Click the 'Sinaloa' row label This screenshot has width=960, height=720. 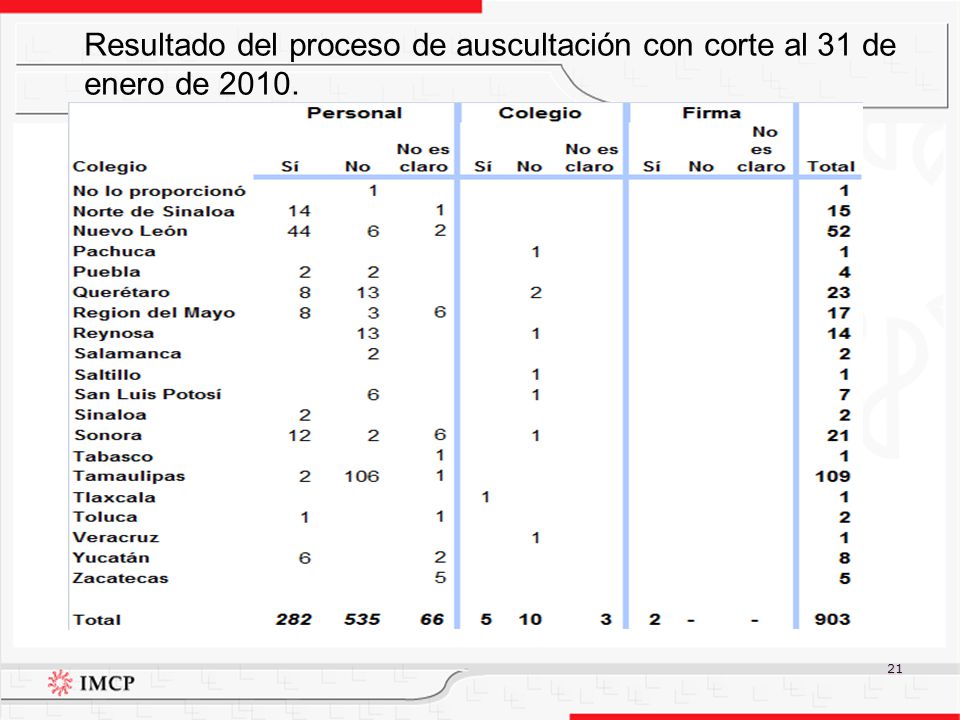tap(110, 415)
